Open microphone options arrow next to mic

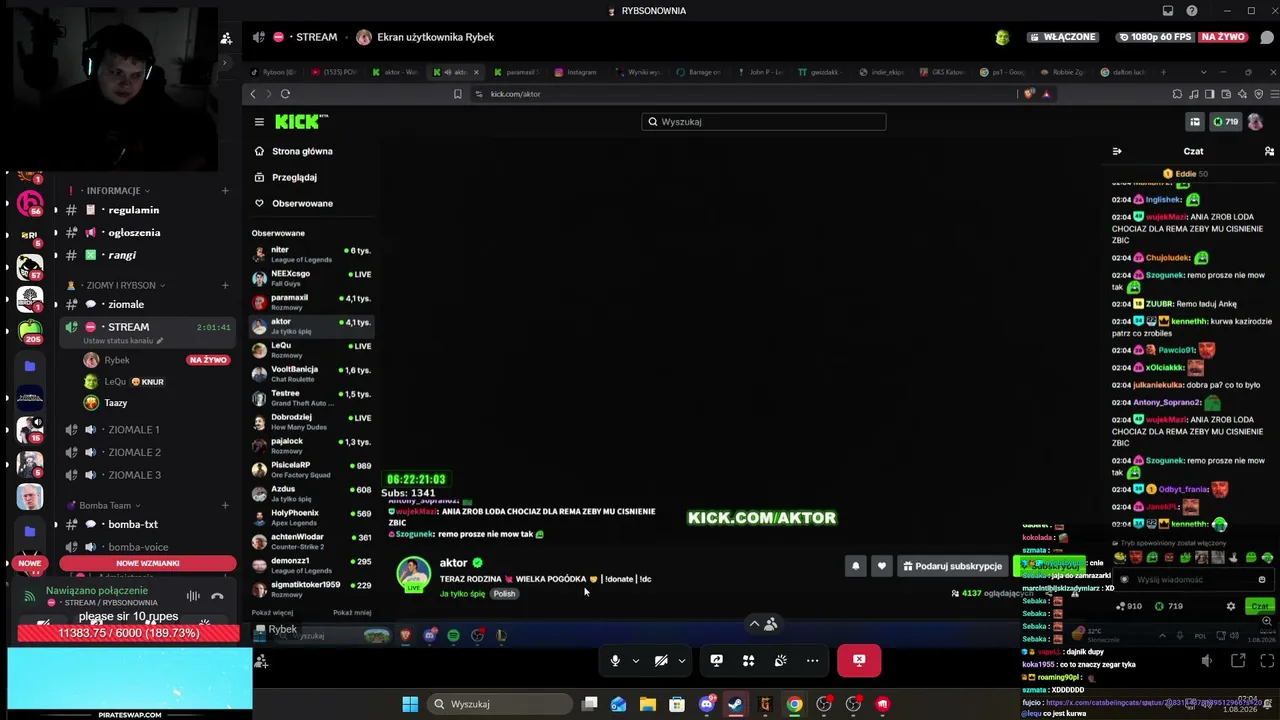pyautogui.click(x=635, y=660)
